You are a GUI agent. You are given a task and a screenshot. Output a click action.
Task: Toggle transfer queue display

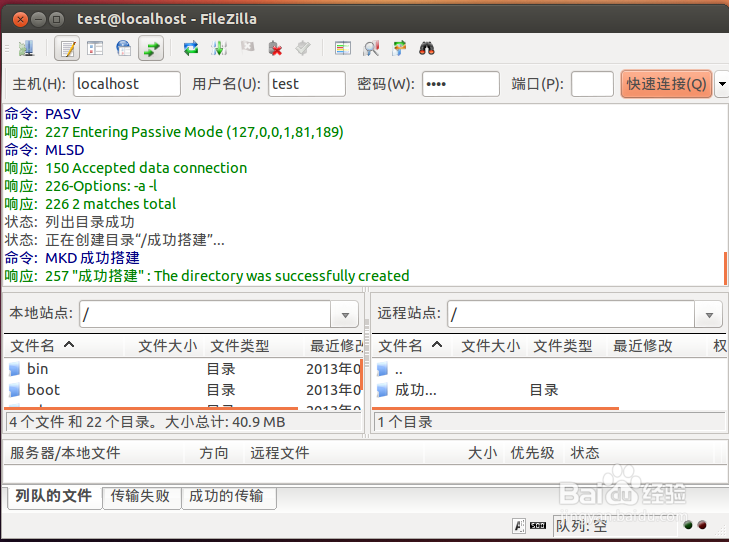(x=151, y=48)
